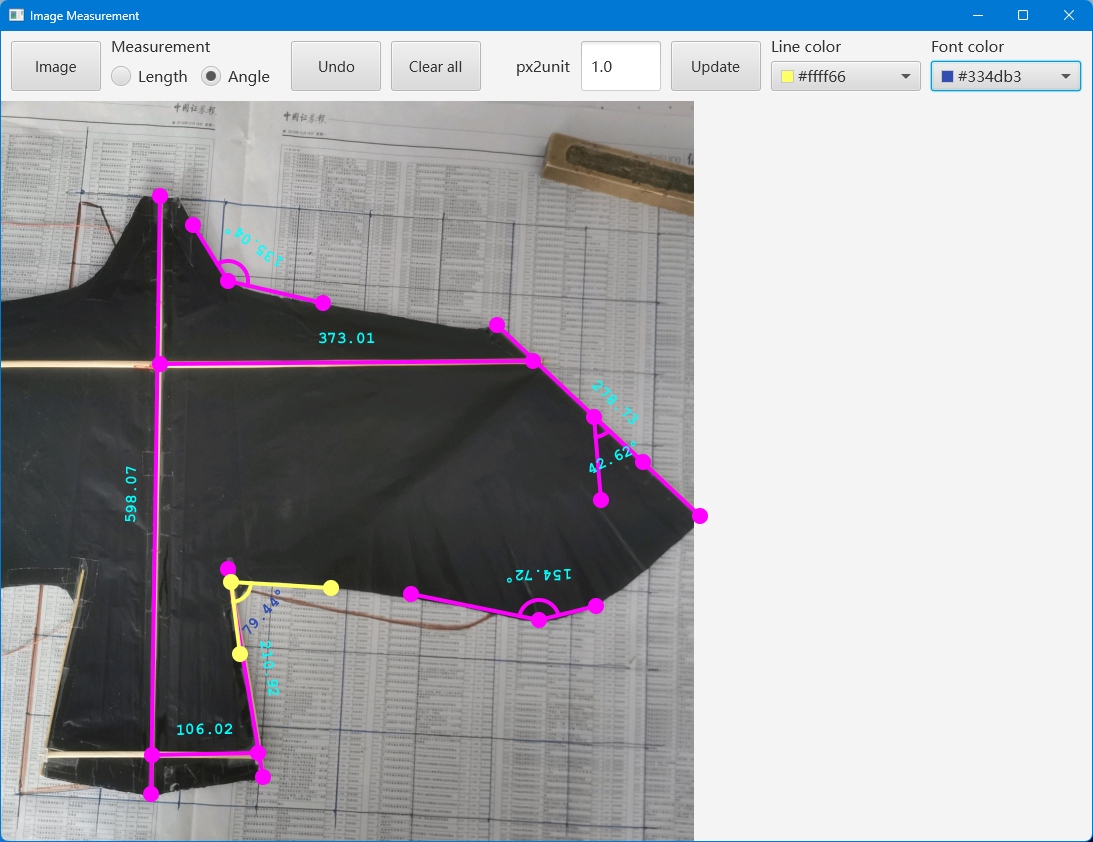Click the 154.72° angle label
This screenshot has width=1093, height=842.
(x=539, y=575)
